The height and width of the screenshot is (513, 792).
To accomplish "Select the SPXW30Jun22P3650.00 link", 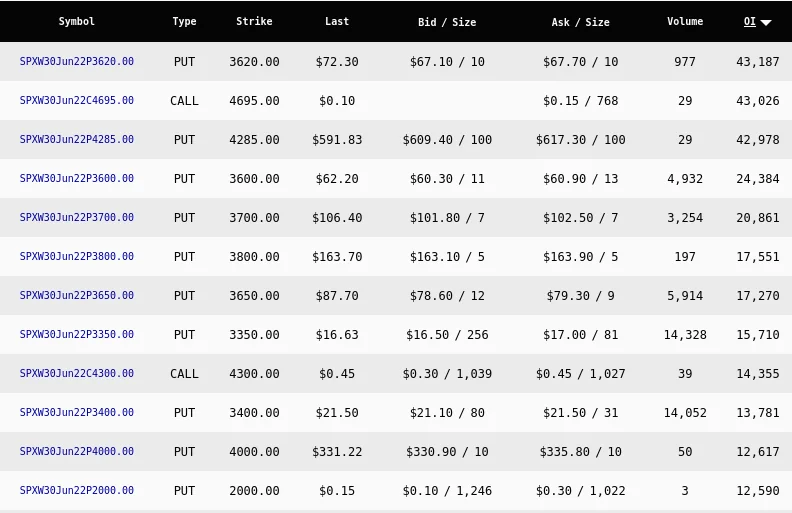I will pyautogui.click(x=77, y=295).
